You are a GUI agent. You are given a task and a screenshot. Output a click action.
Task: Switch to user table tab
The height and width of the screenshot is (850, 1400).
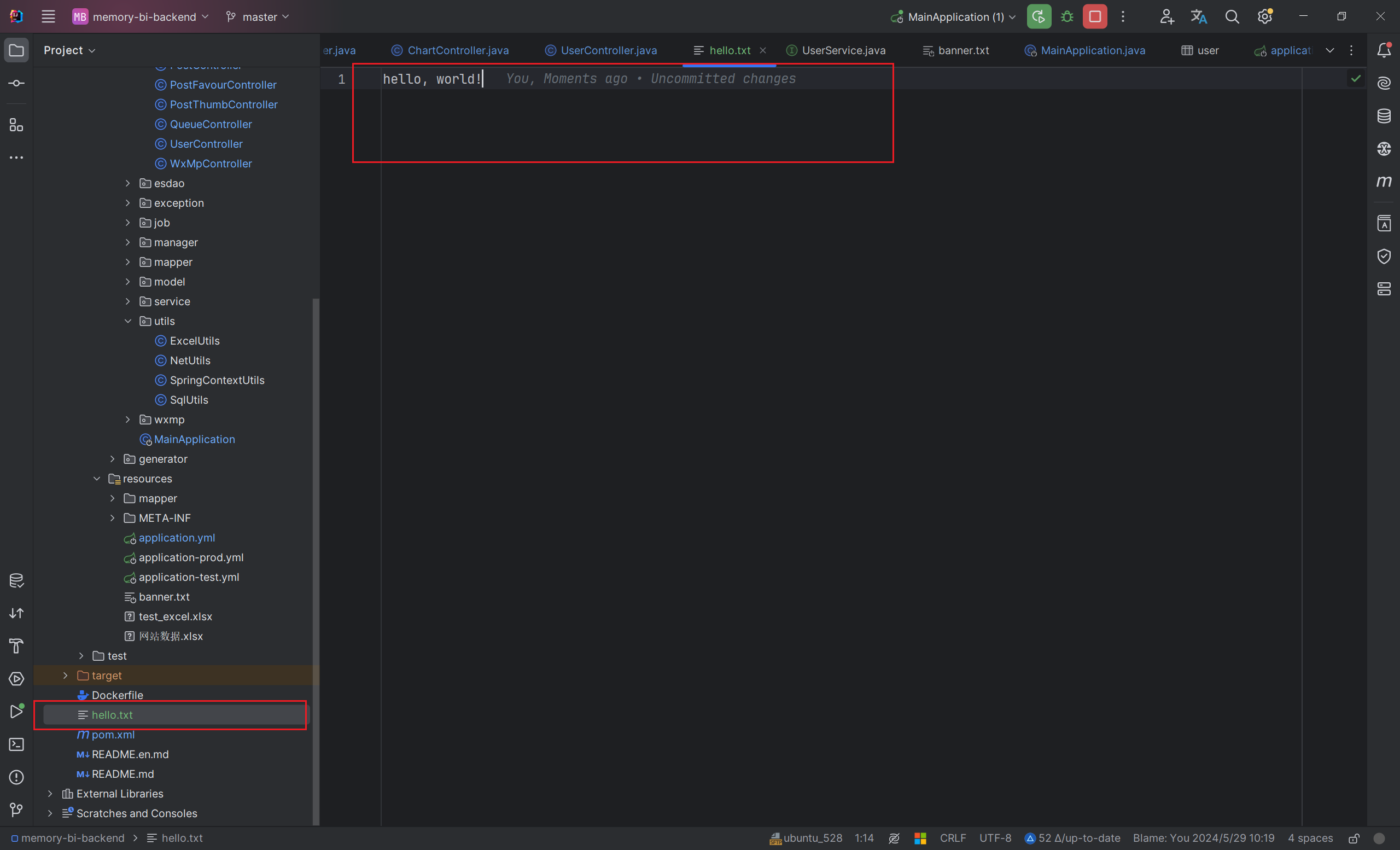click(1200, 50)
